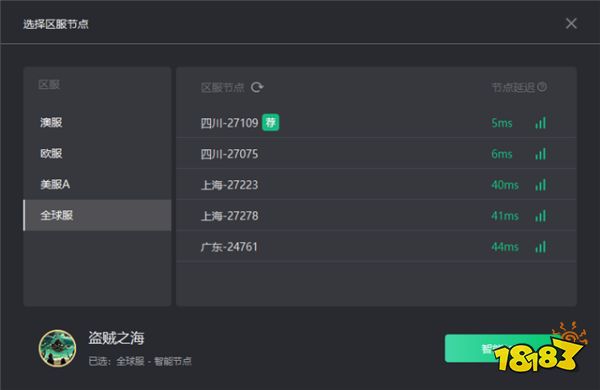Image resolution: width=600 pixels, height=390 pixels.
Task: Switch to the 美服A region
Action: tap(97, 184)
